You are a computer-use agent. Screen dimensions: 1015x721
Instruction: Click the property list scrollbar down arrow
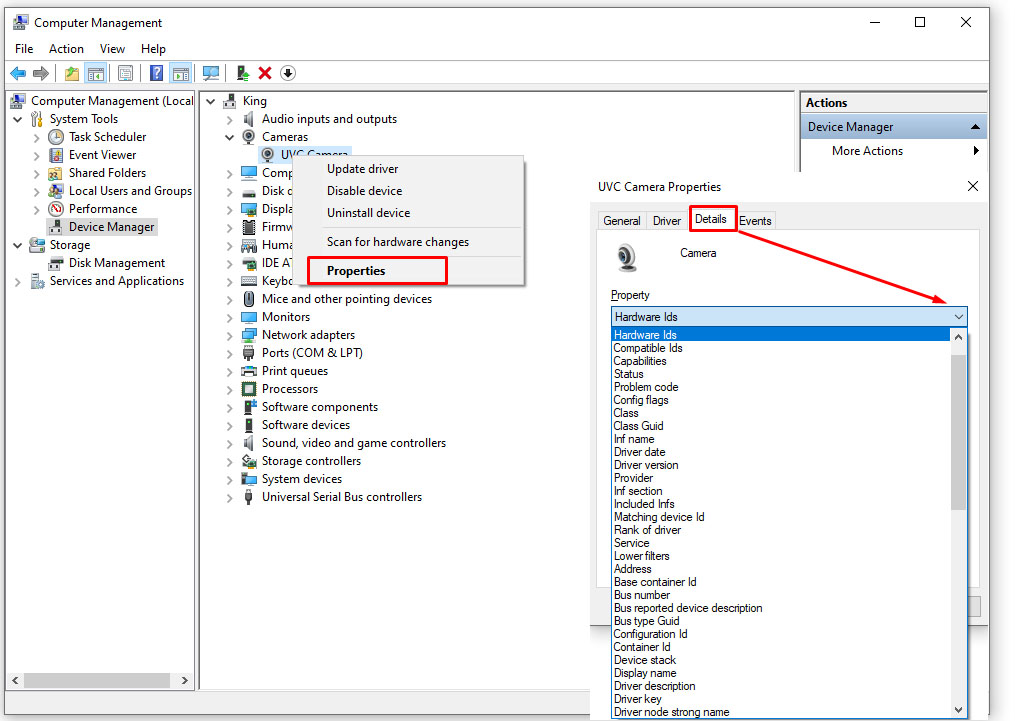click(x=958, y=709)
